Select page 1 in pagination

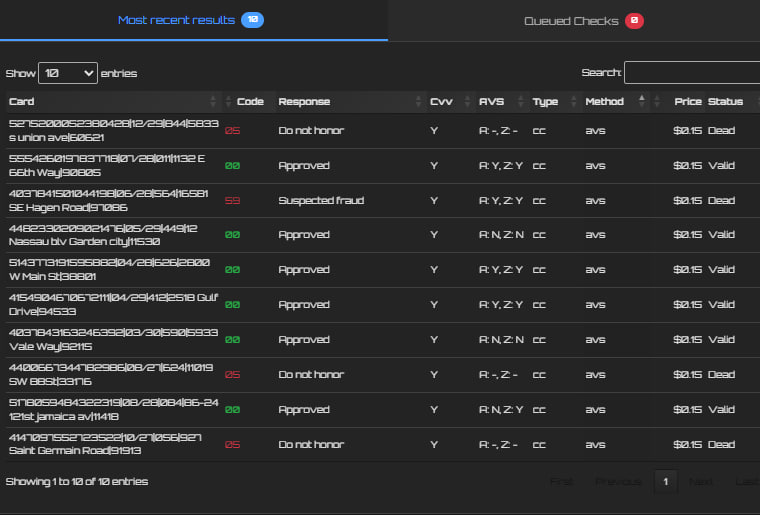coord(665,482)
